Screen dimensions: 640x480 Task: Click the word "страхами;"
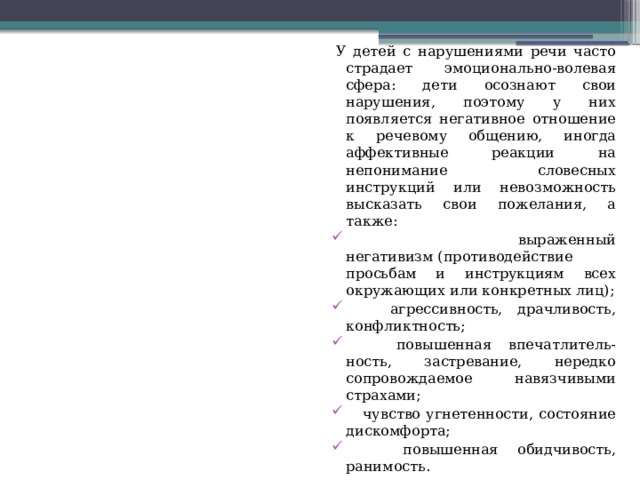[383, 396]
